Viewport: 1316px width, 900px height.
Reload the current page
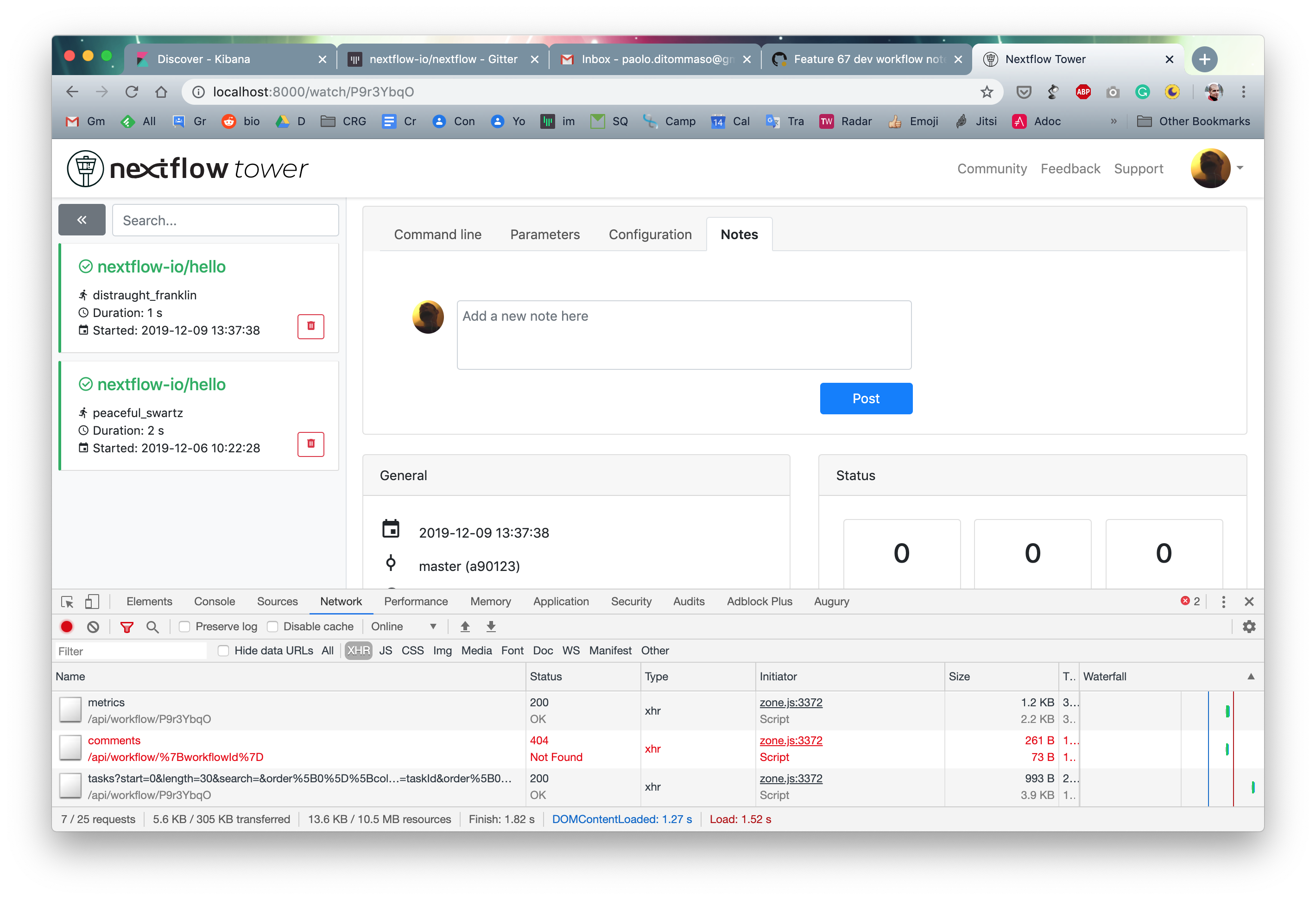click(x=132, y=92)
